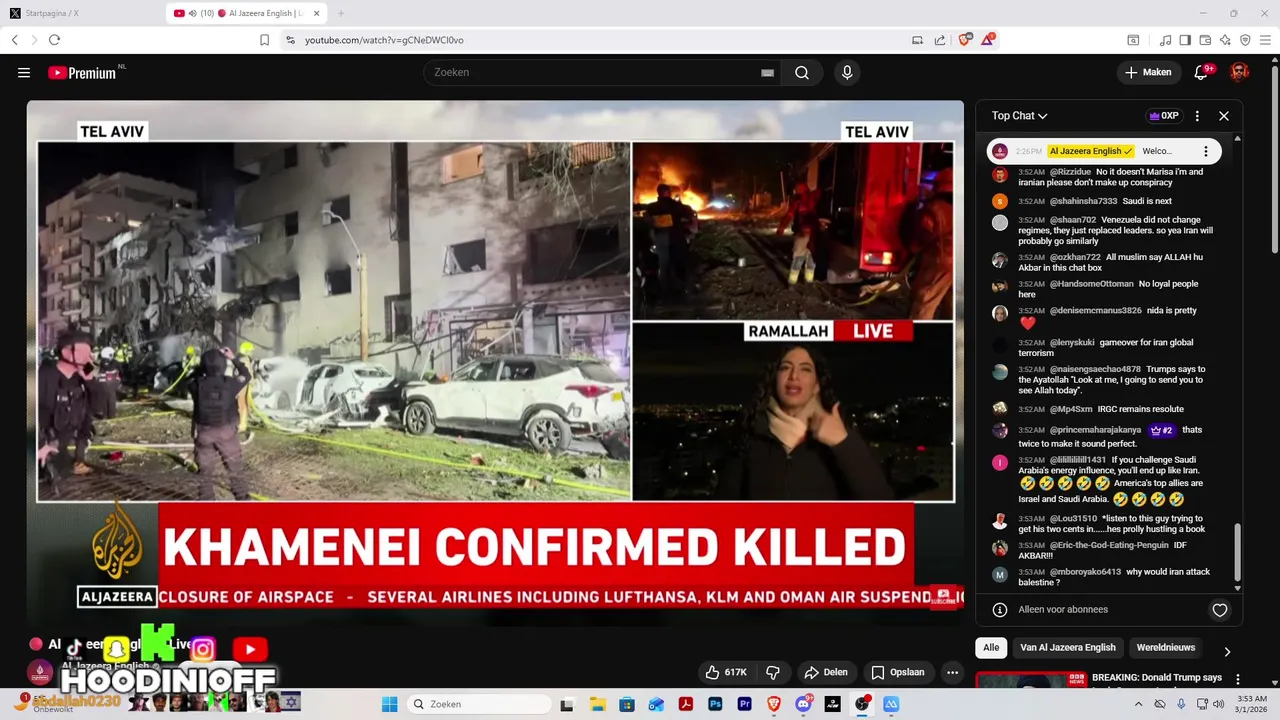Open the account avatar menu

coord(1239,72)
